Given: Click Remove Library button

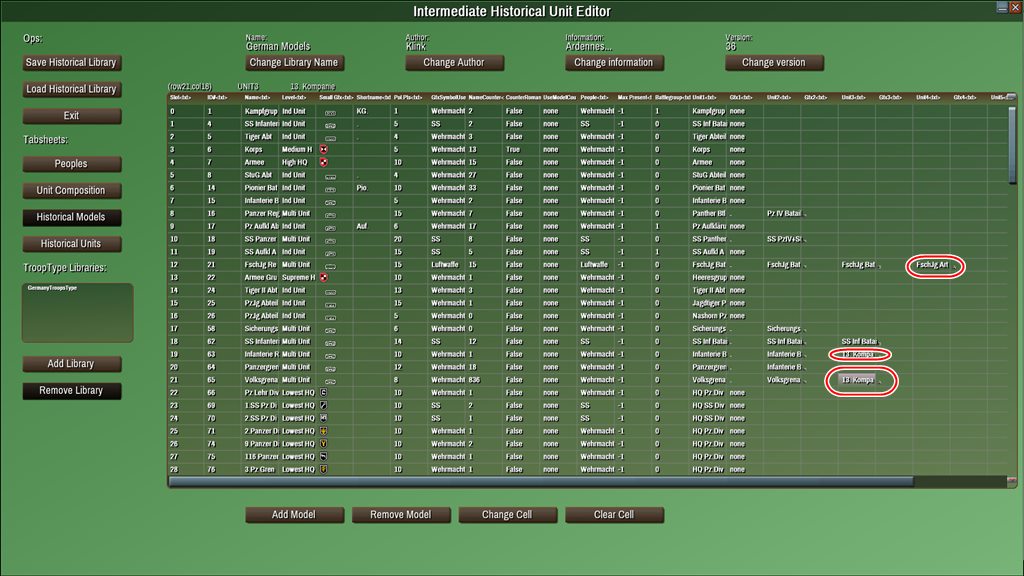Looking at the screenshot, I should 71,391.
